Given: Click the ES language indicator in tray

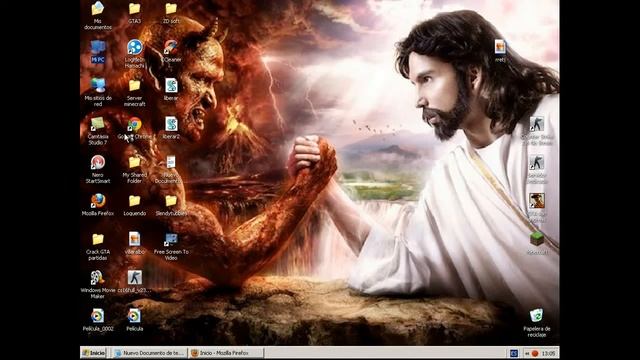Looking at the screenshot, I should click(513, 353).
